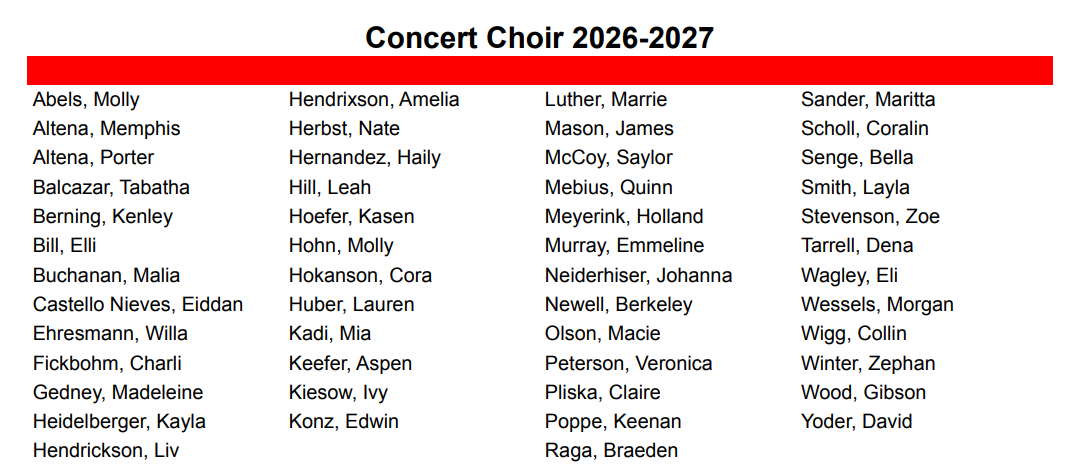Viewport: 1066px width, 476px height.
Task: Select Hendrixson, Amelia name
Action: pos(374,99)
